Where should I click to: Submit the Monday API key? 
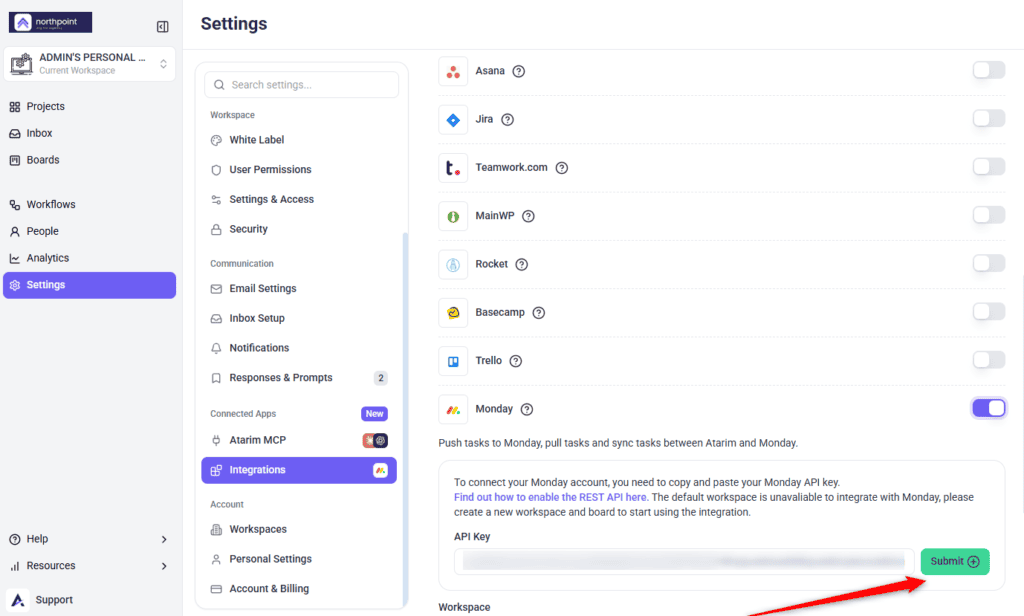tap(955, 562)
